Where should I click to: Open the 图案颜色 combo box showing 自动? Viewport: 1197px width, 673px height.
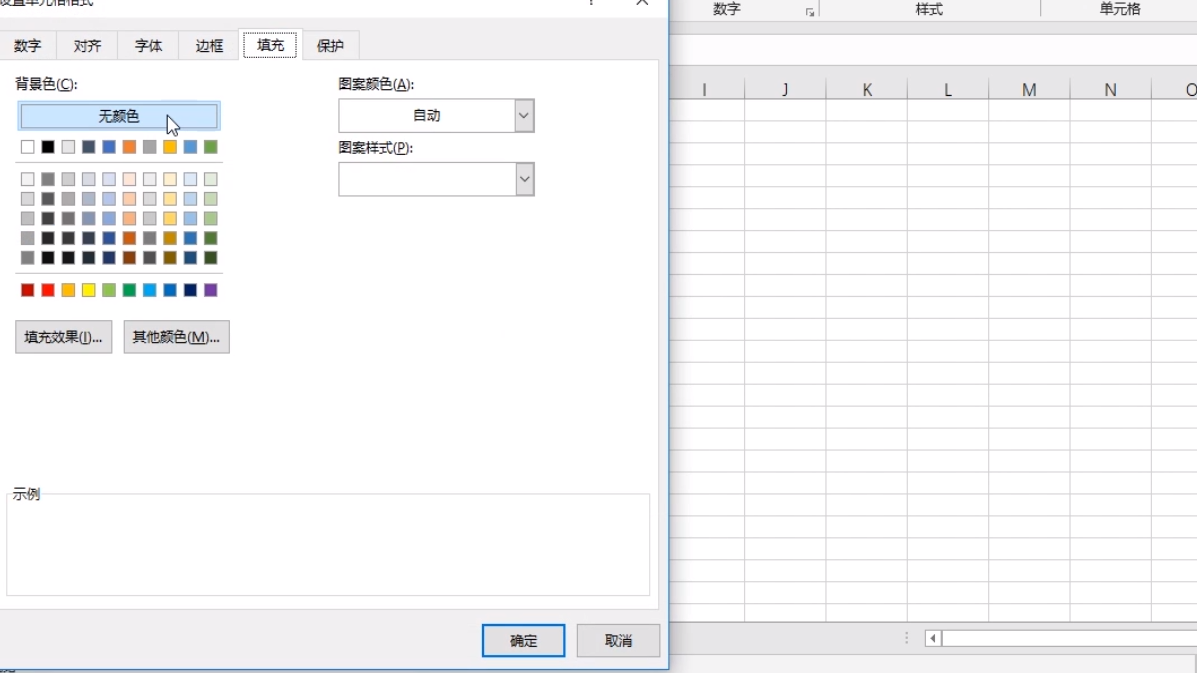point(427,116)
